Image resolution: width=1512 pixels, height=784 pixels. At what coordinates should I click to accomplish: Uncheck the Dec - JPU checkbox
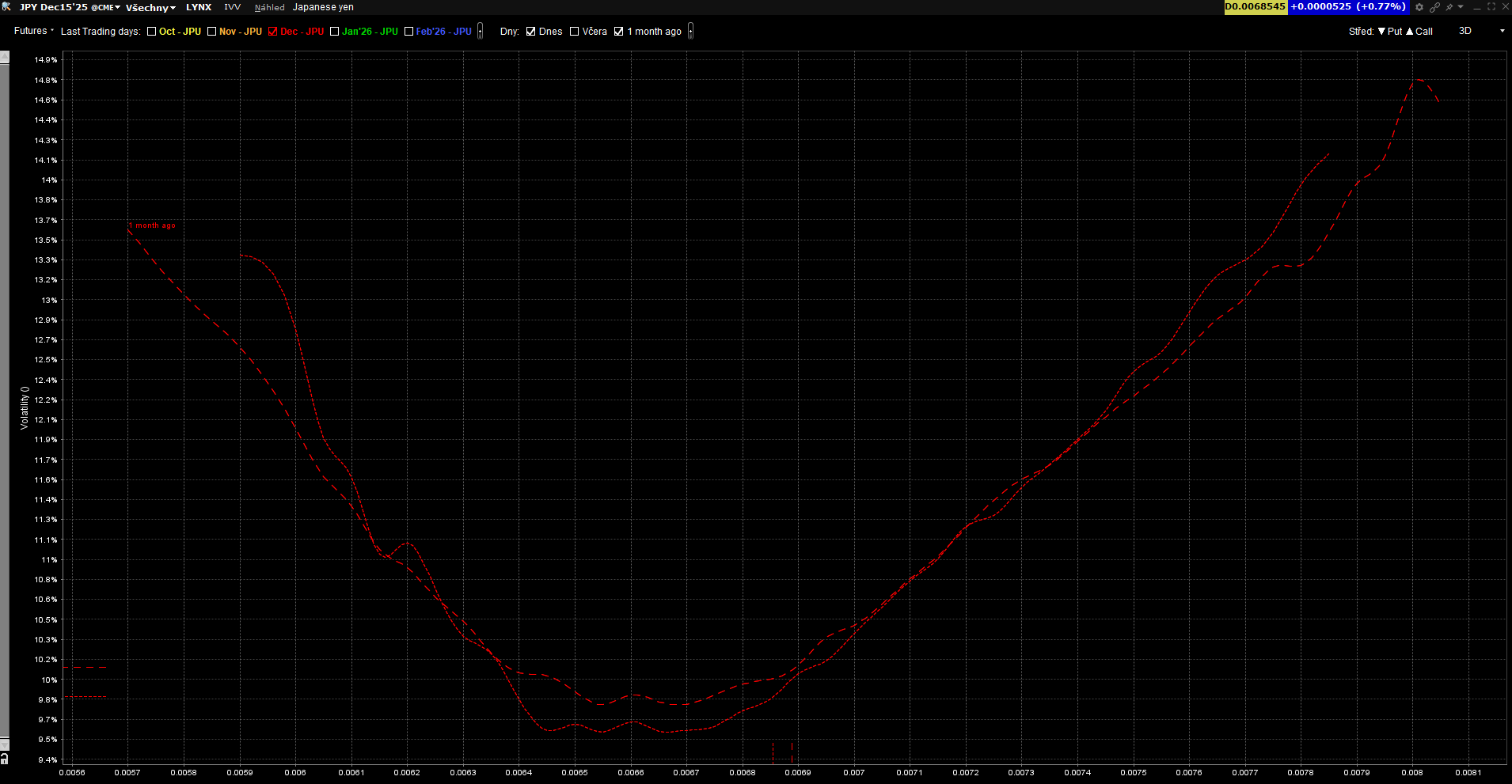[273, 32]
